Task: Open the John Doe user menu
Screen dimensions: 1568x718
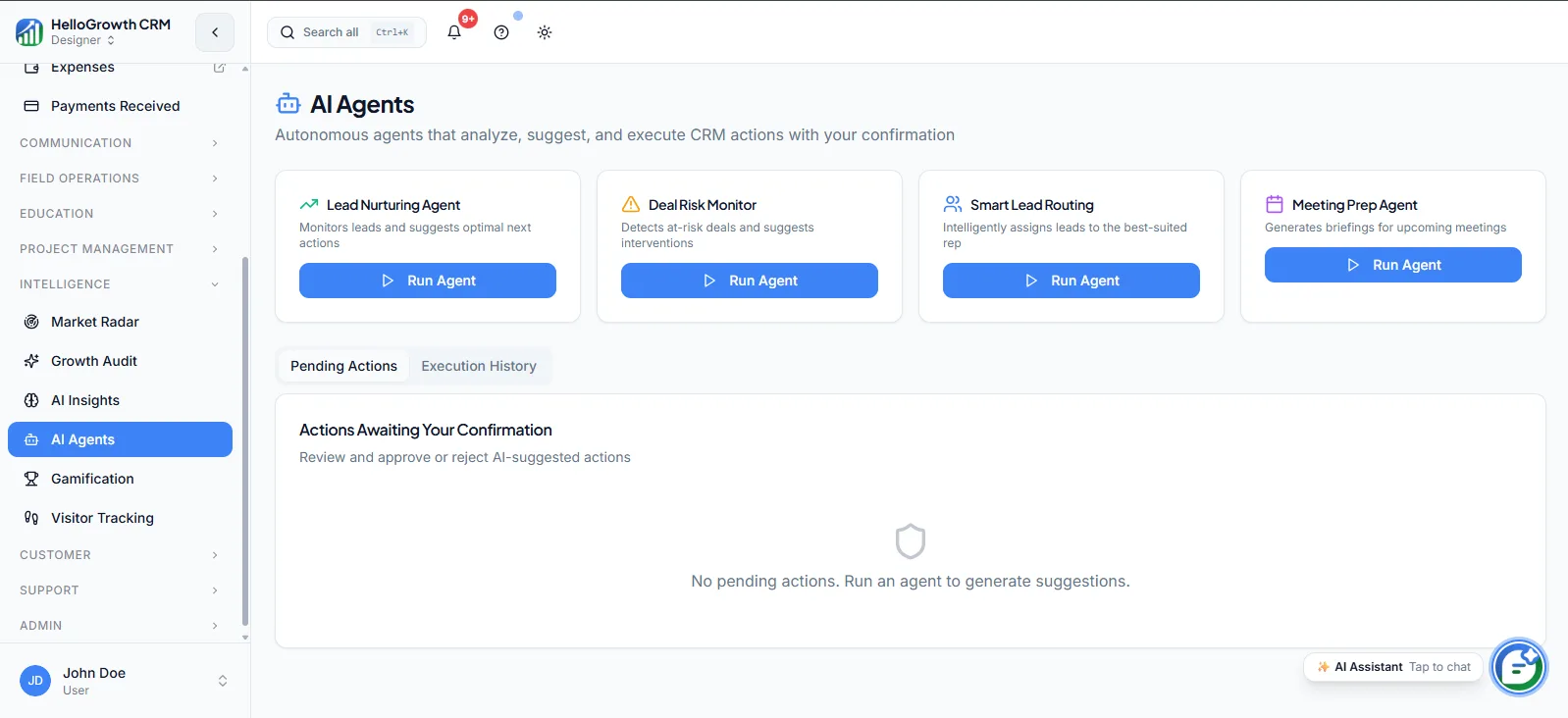Action: 125,681
